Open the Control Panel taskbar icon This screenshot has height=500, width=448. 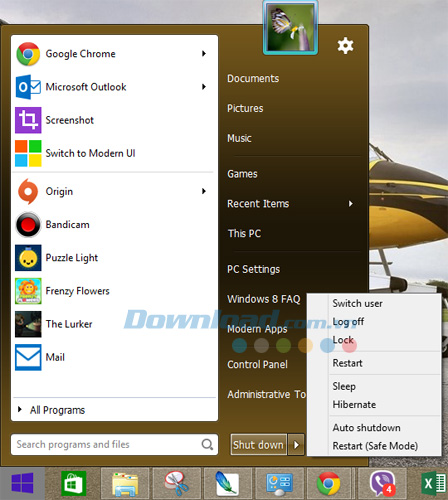[x=279, y=484]
